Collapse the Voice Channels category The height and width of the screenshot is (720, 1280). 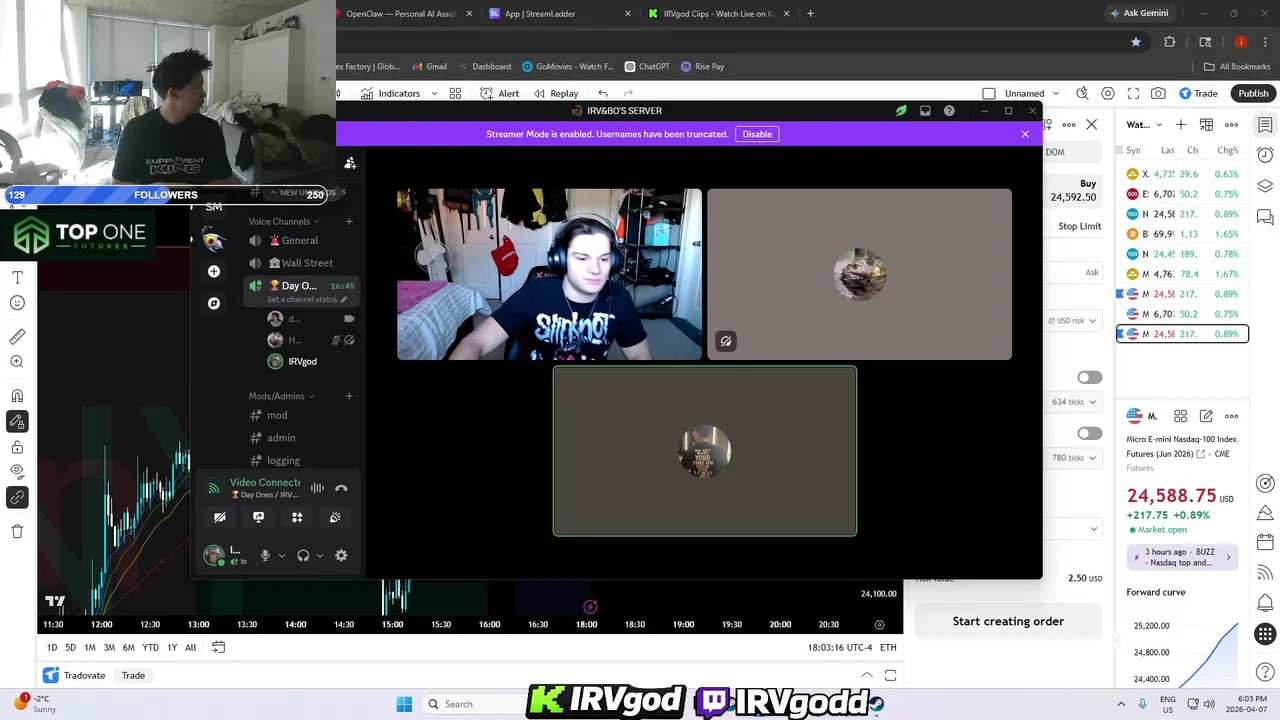(284, 221)
